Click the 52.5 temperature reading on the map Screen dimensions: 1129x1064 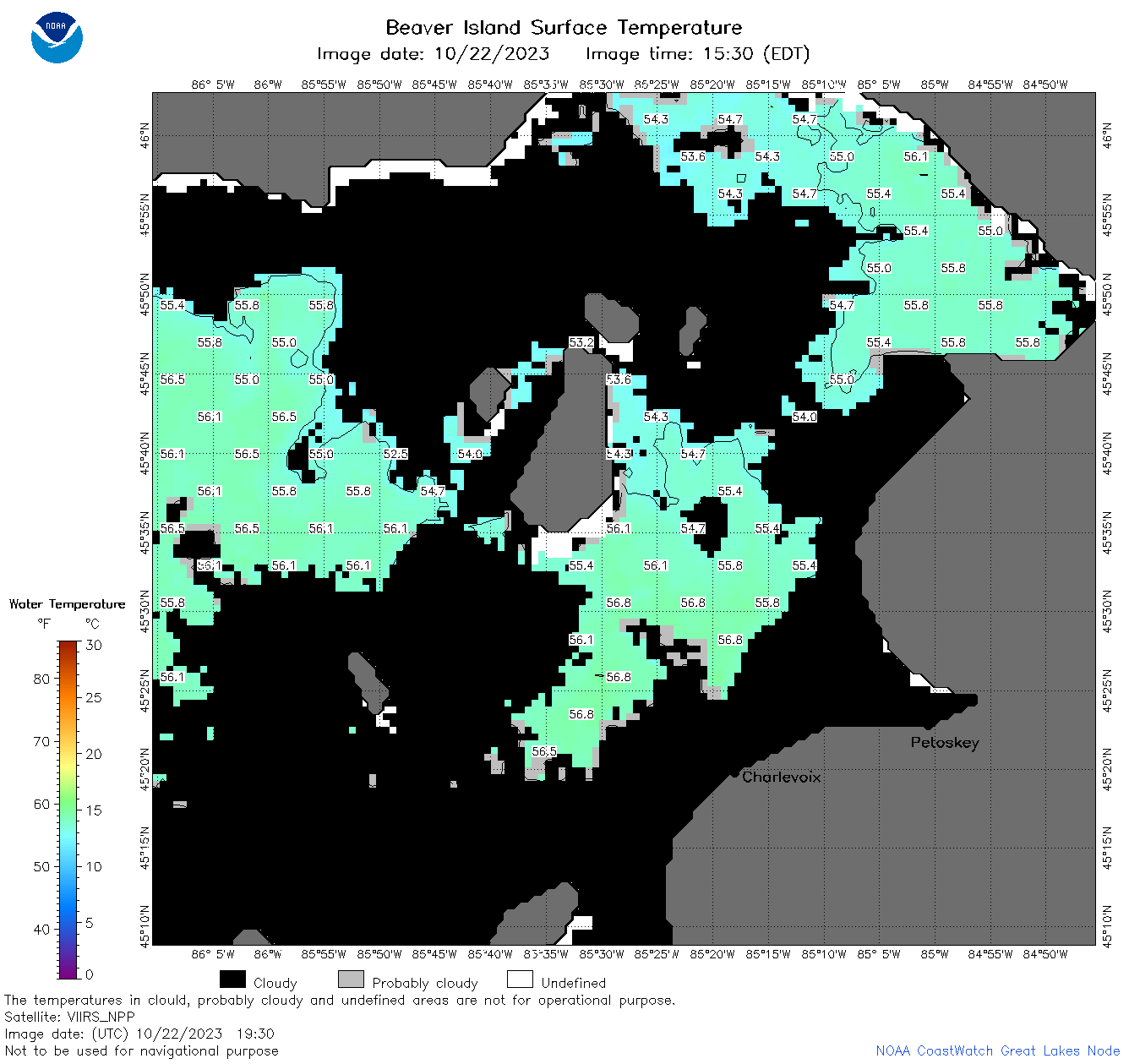pyautogui.click(x=395, y=454)
